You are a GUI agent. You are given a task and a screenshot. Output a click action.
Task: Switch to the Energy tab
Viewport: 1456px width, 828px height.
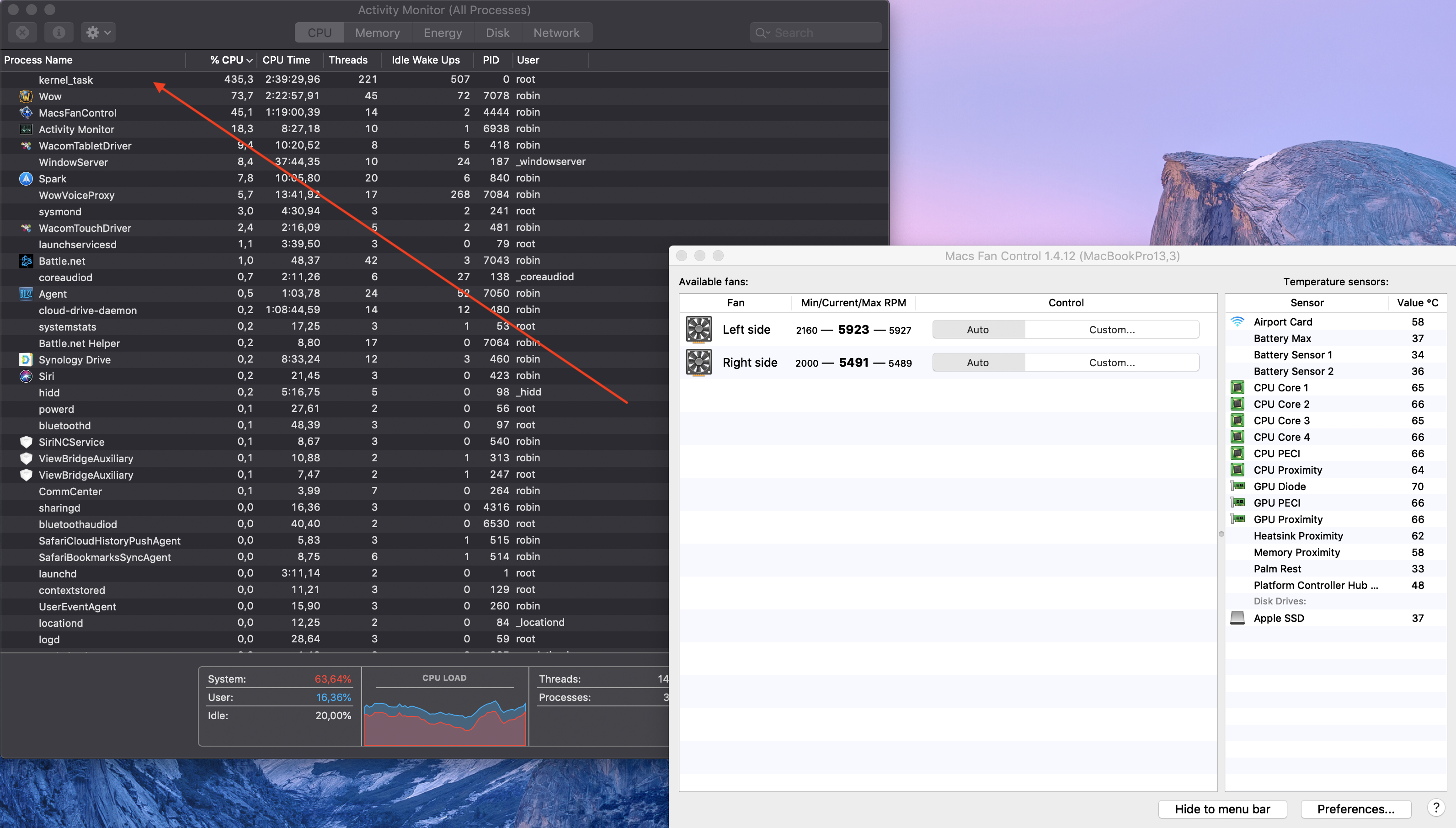coord(443,33)
